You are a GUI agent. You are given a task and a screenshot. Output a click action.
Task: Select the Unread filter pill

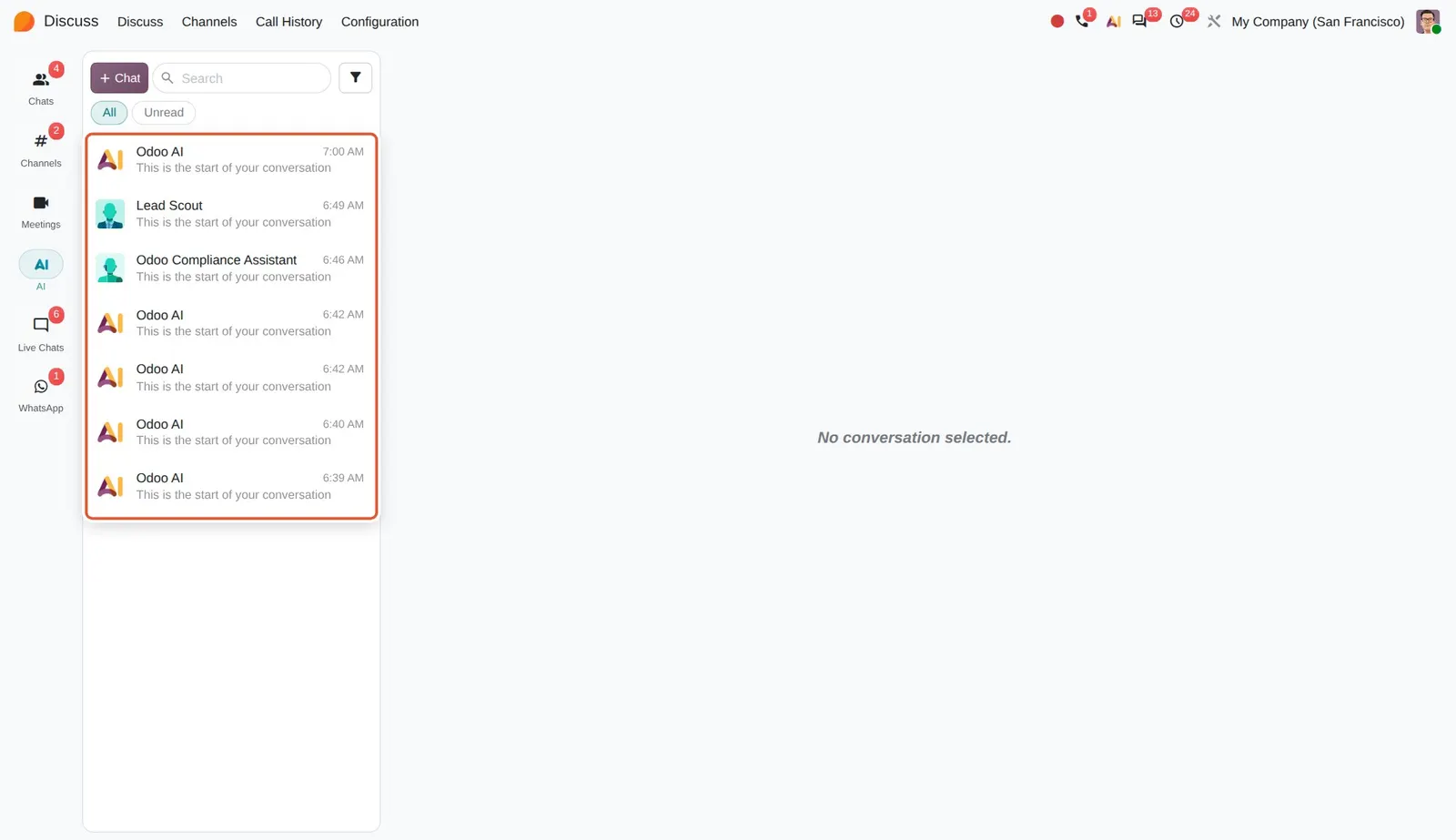(164, 113)
